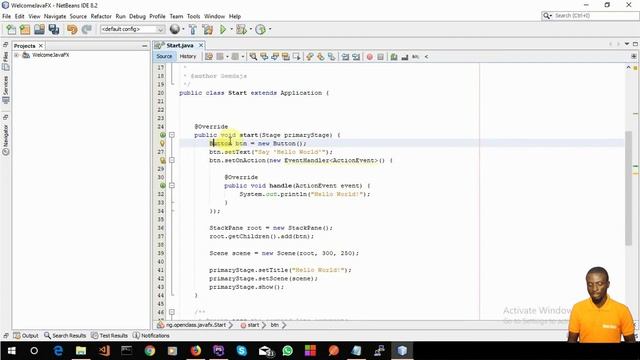Image resolution: width=640 pixels, height=360 pixels.
Task: Click the Stop Macro Recording icon
Action: tap(380, 57)
